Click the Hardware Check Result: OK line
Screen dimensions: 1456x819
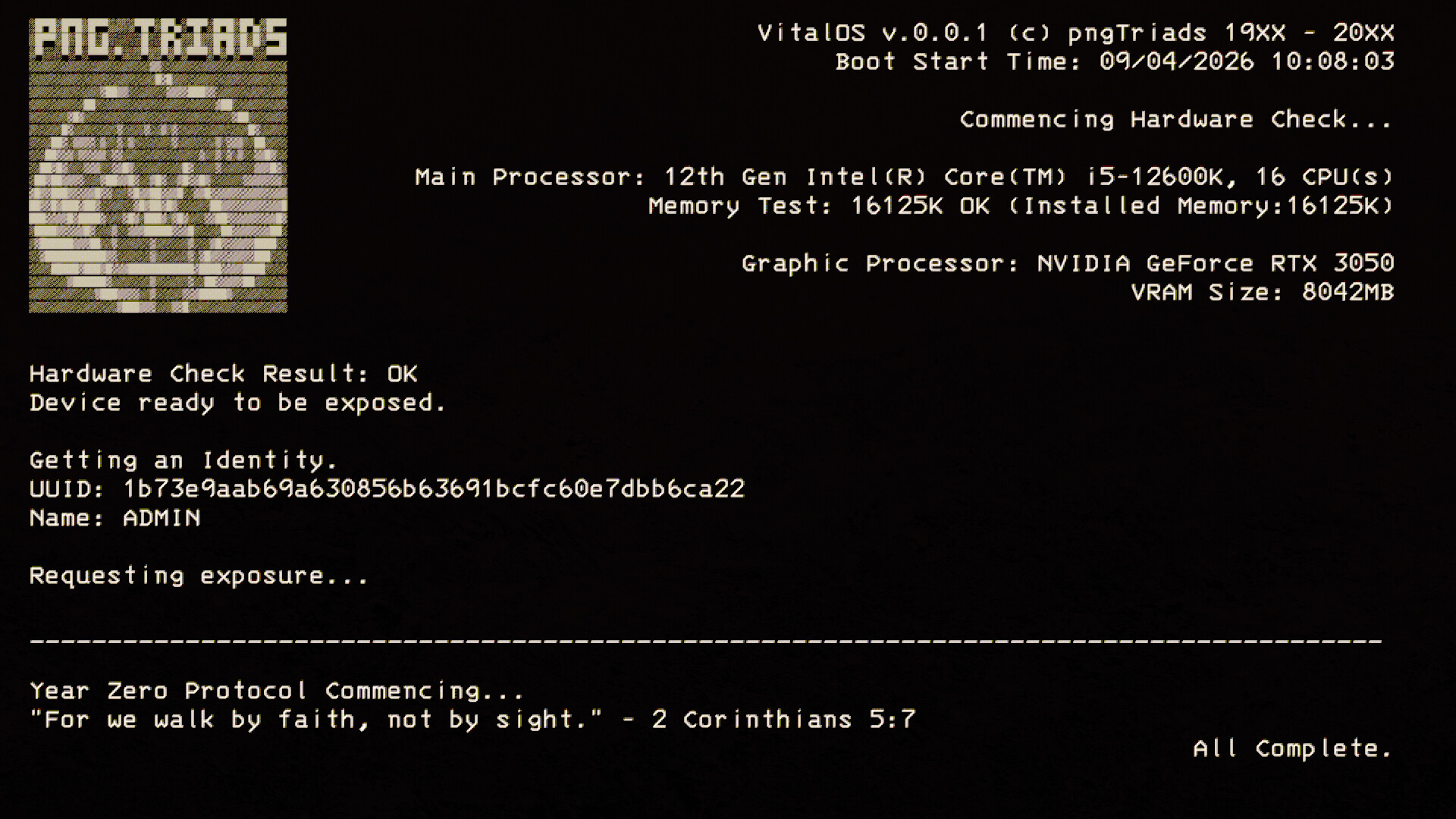[x=223, y=374]
